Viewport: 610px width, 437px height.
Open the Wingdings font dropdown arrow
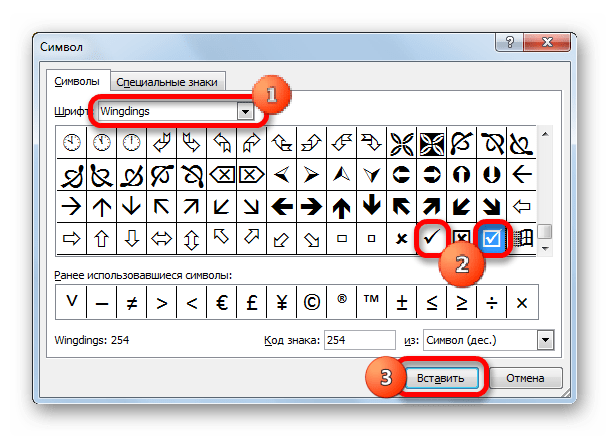245,112
